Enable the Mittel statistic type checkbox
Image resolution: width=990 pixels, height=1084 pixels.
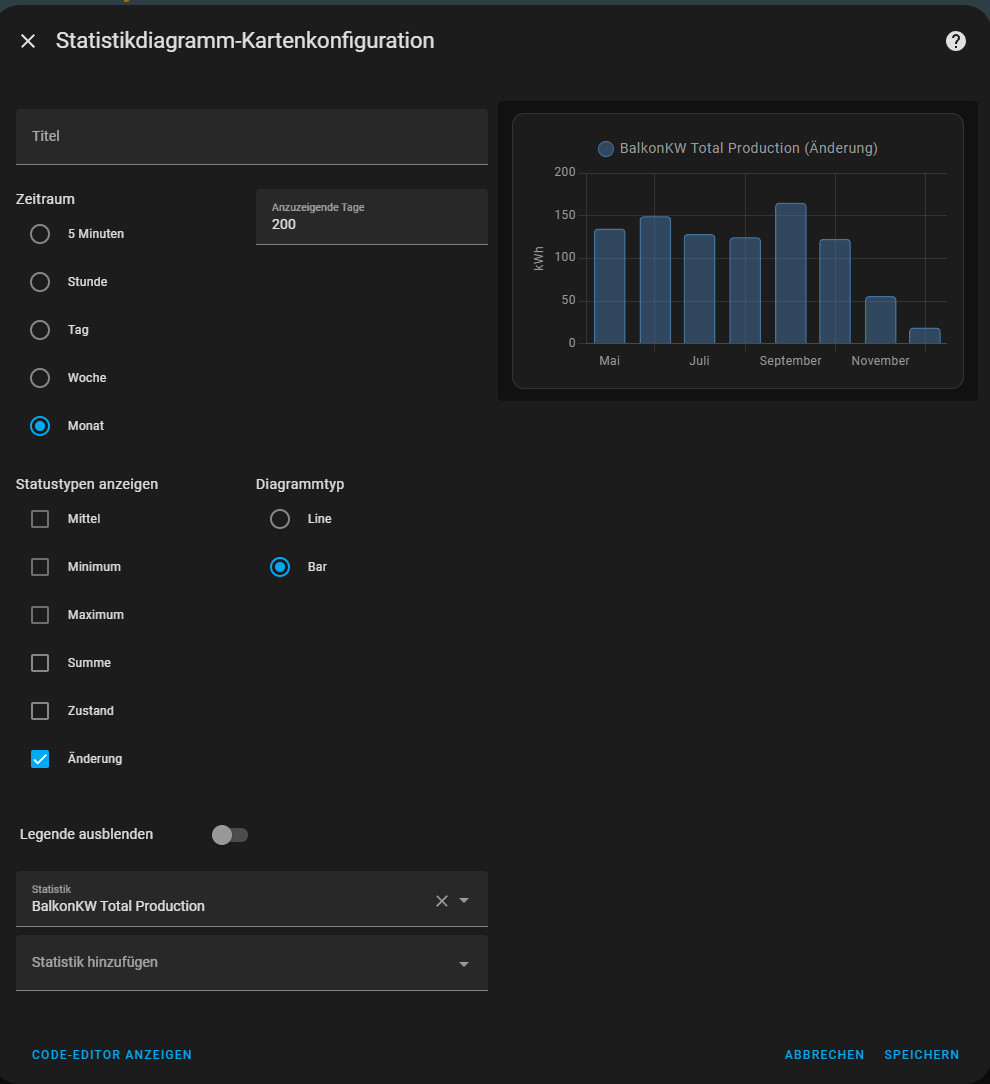(x=40, y=519)
